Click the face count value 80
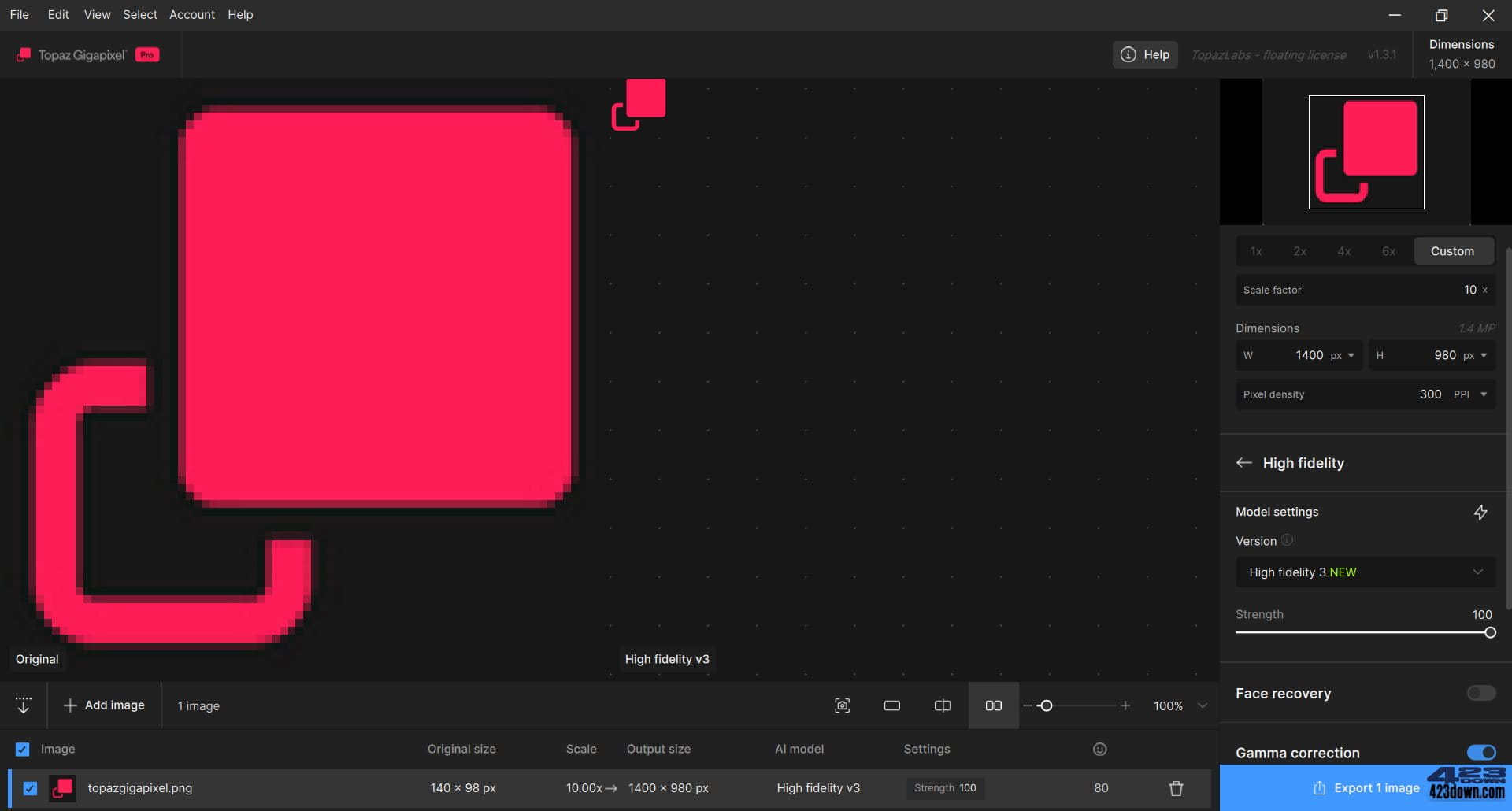The width and height of the screenshot is (1512, 811). pos(1101,787)
